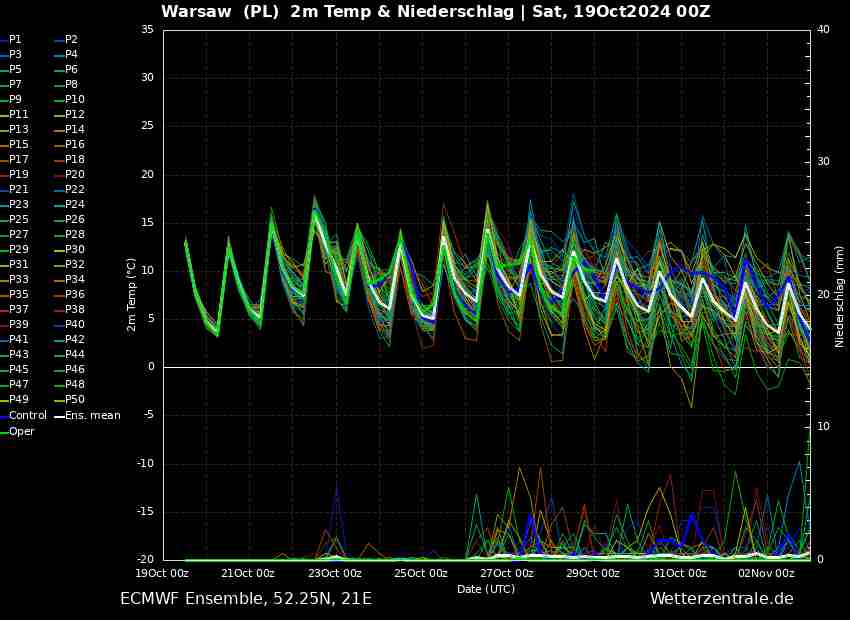Click the "2m Temp (°C)" axis title
This screenshot has height=620, width=850.
[131, 295]
